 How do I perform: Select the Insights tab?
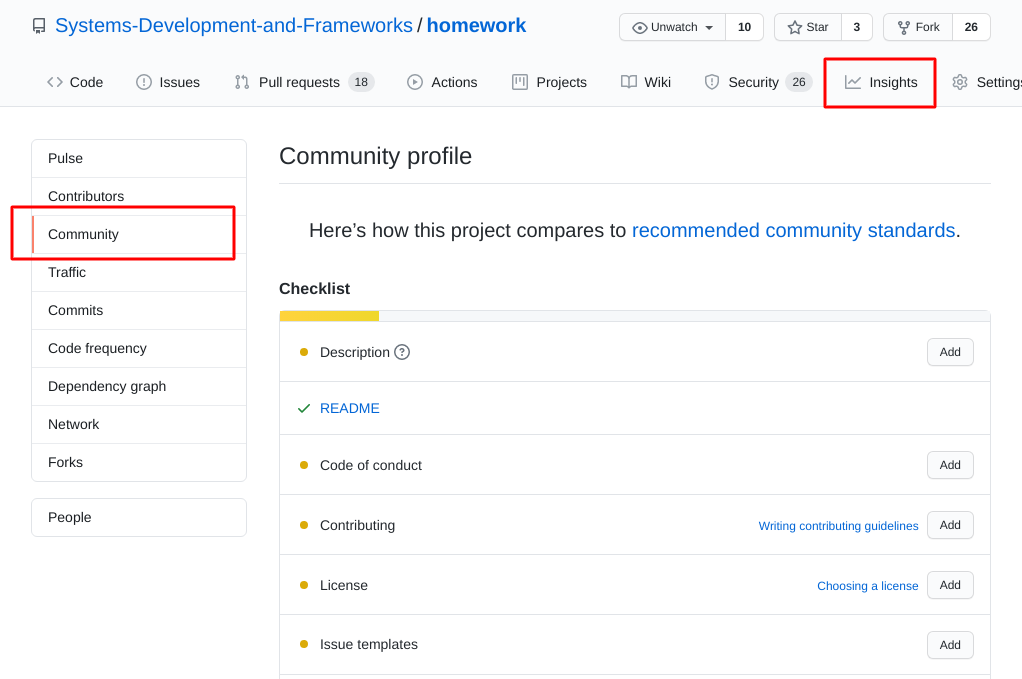coord(881,82)
